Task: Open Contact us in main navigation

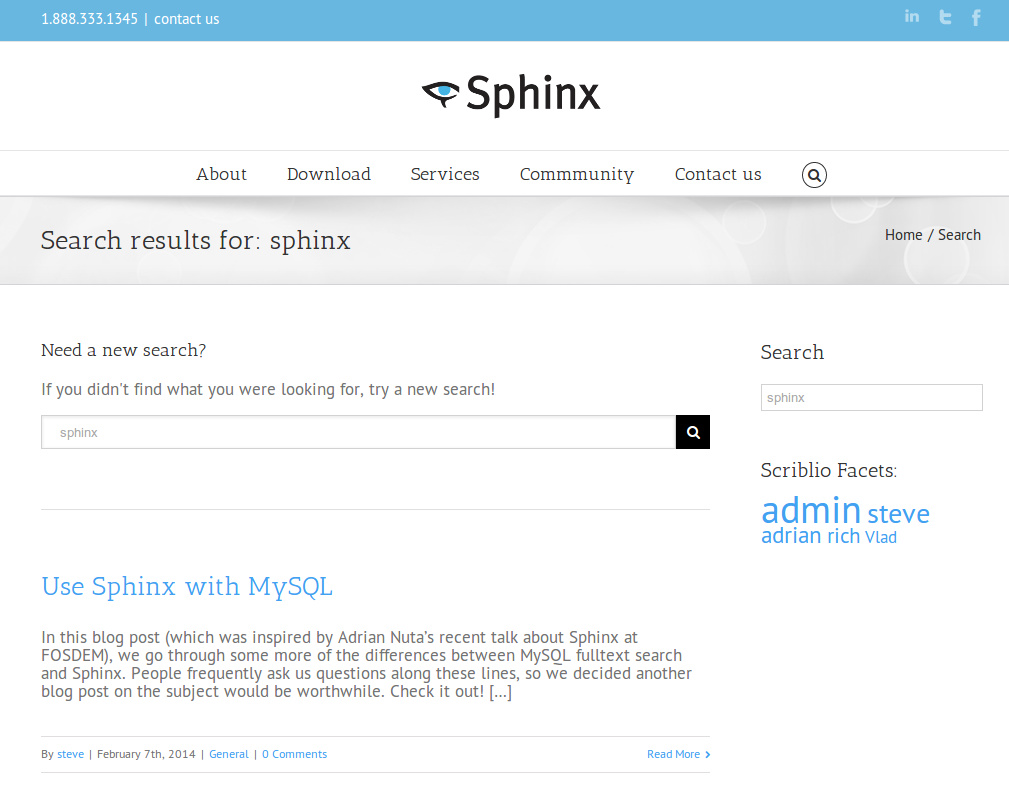Action: (x=717, y=174)
